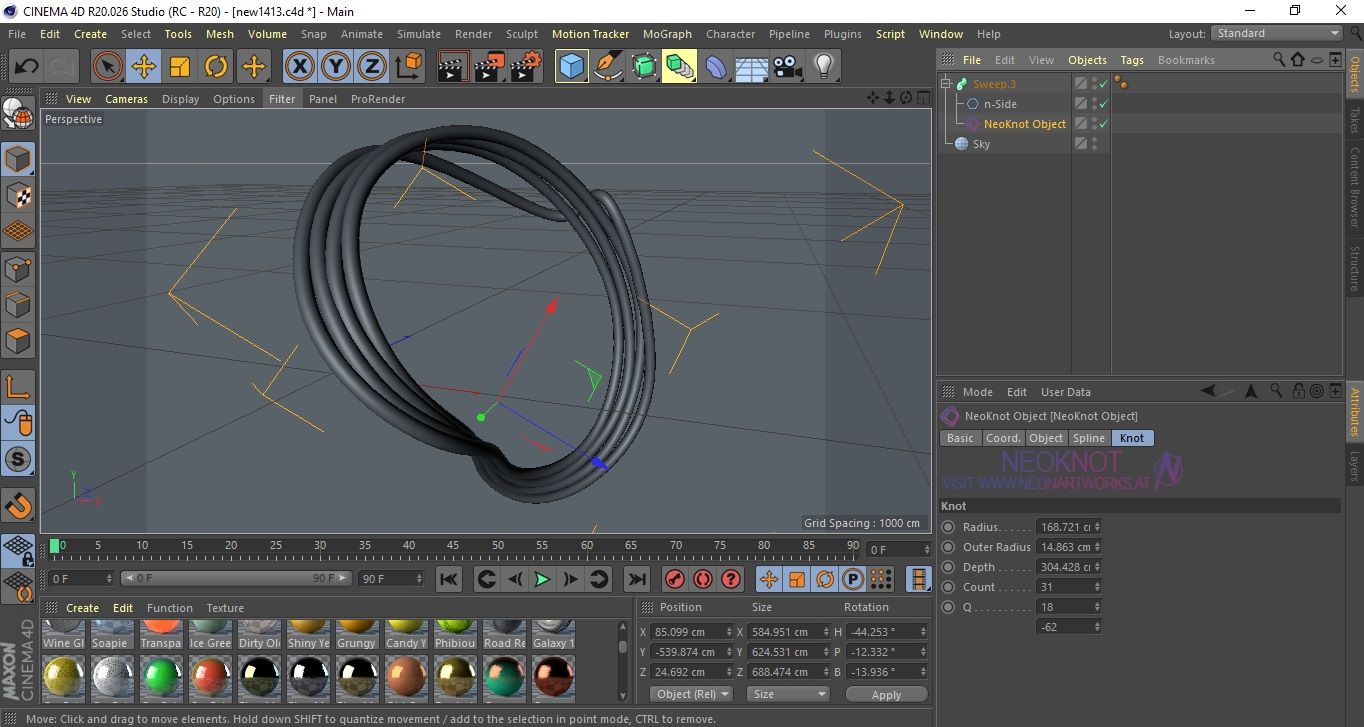1364x727 pixels.
Task: Switch to the Spline attribute tab
Action: (1088, 438)
